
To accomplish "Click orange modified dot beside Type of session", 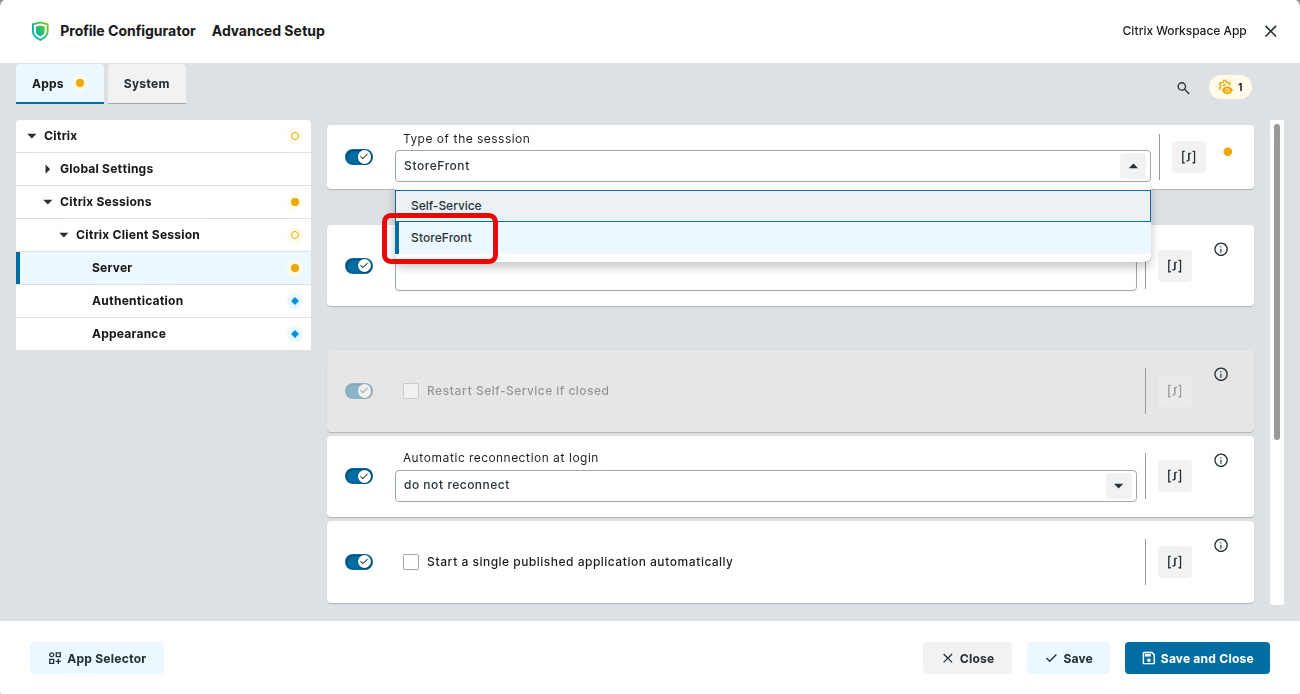I will pyautogui.click(x=1228, y=152).
